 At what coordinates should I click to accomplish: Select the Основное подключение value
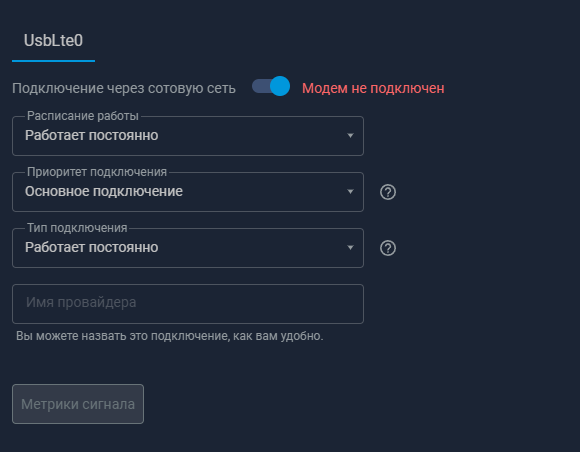[x=104, y=191]
